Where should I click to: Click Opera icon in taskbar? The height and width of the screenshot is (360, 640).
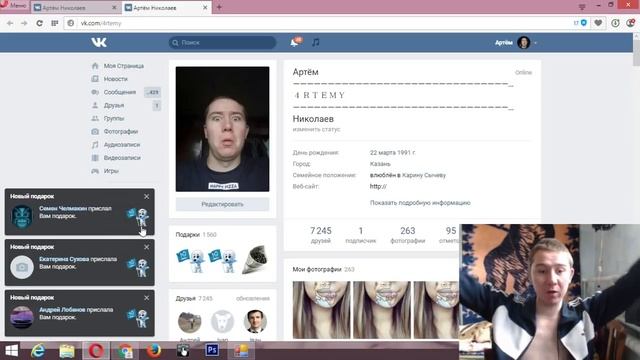coord(96,351)
